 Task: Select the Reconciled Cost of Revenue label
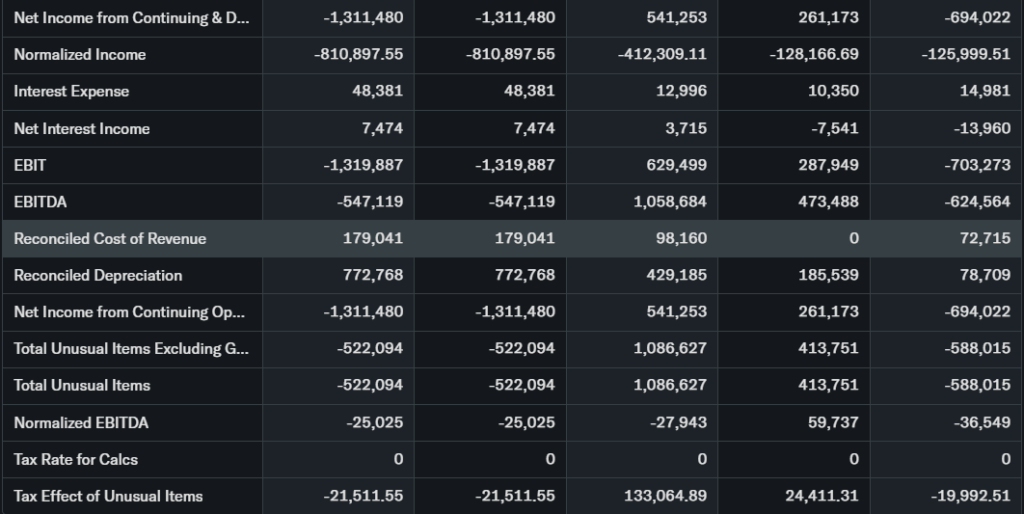coord(110,238)
